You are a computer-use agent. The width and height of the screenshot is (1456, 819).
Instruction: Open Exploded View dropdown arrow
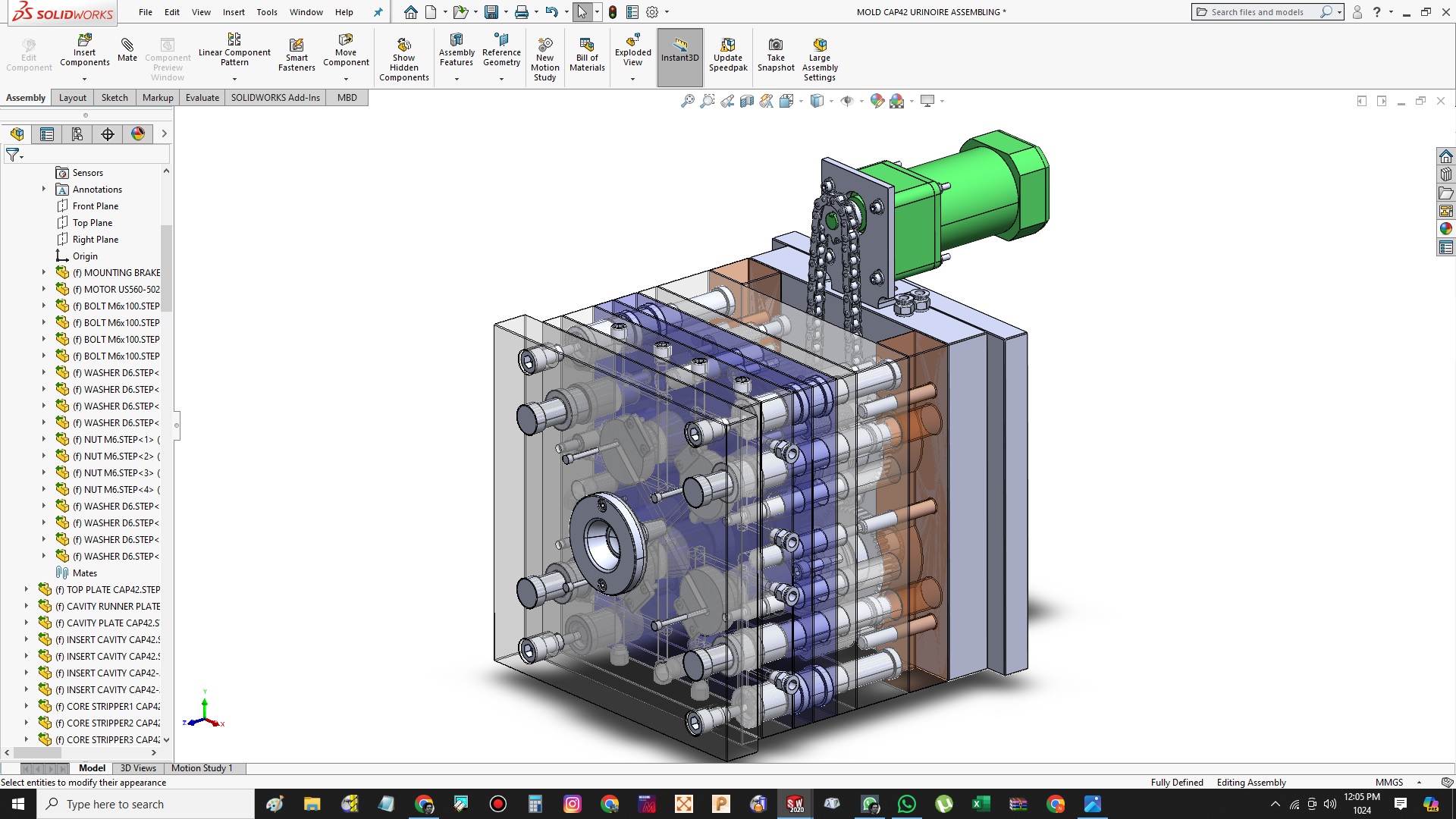[x=632, y=79]
